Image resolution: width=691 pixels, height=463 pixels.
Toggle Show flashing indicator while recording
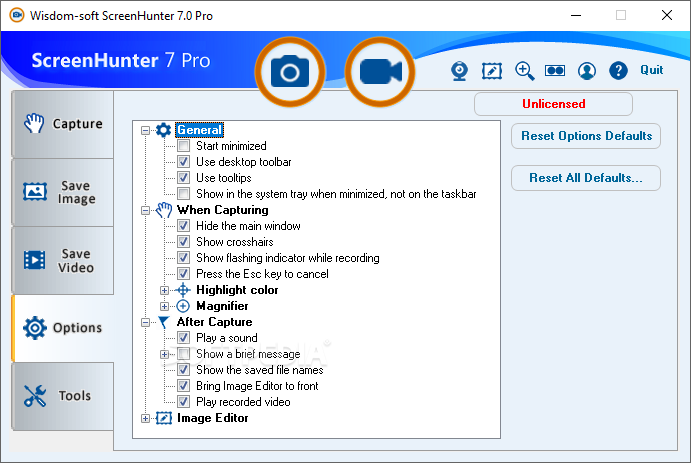[183, 258]
